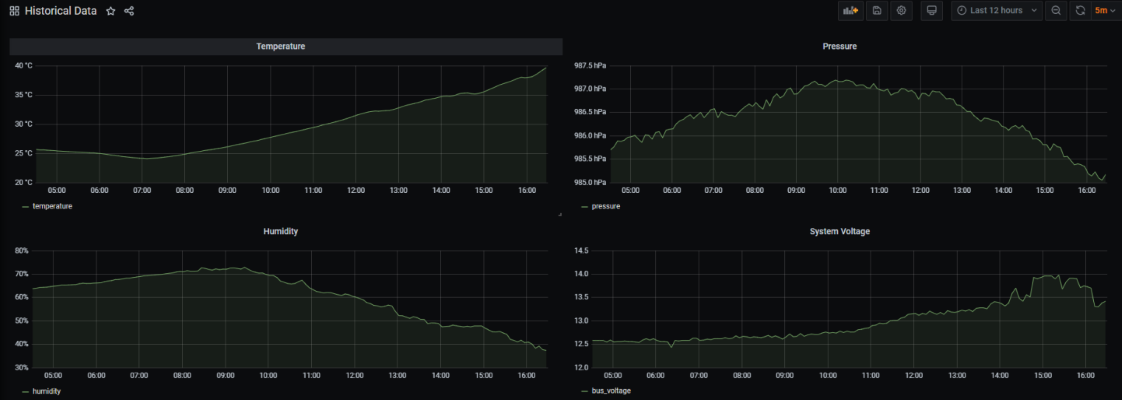This screenshot has height=400, width=1122.
Task: Click 80% label on Humidity axis
Action: tap(21, 251)
